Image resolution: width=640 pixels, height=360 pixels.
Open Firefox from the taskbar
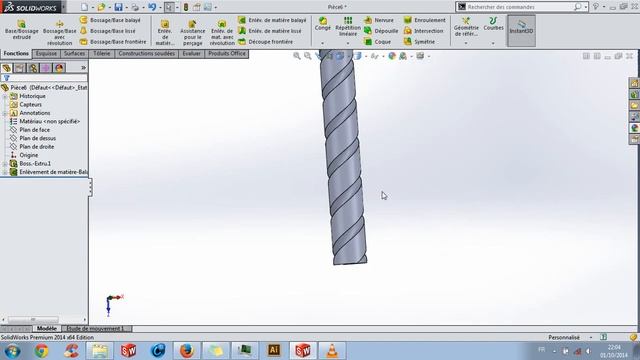[187, 351]
